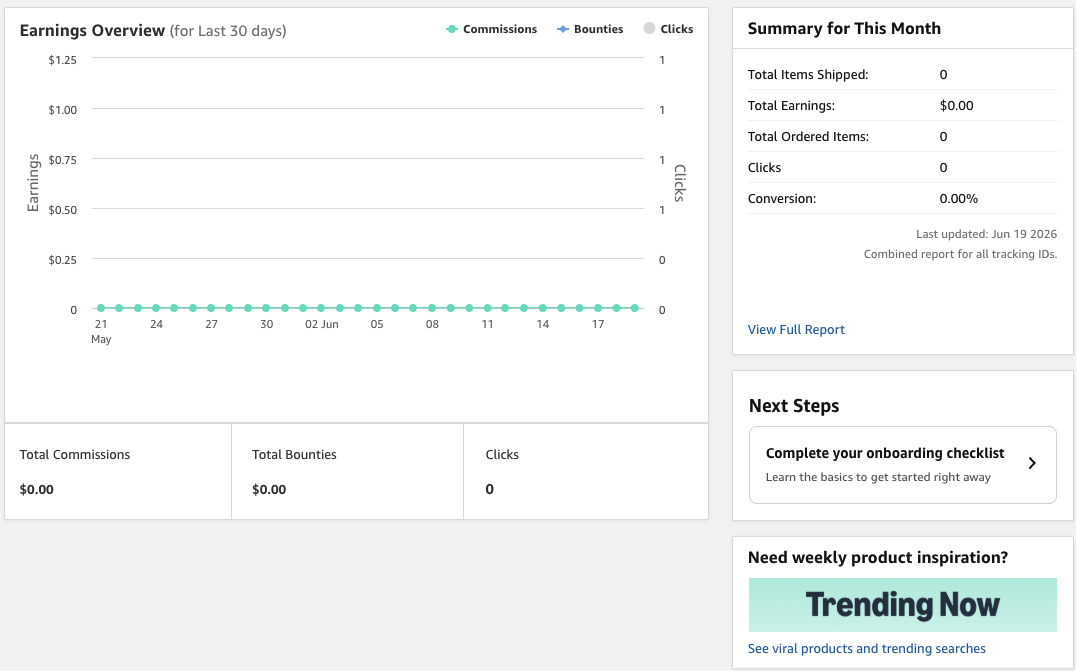Click the vertical Clicks axis title

(679, 183)
